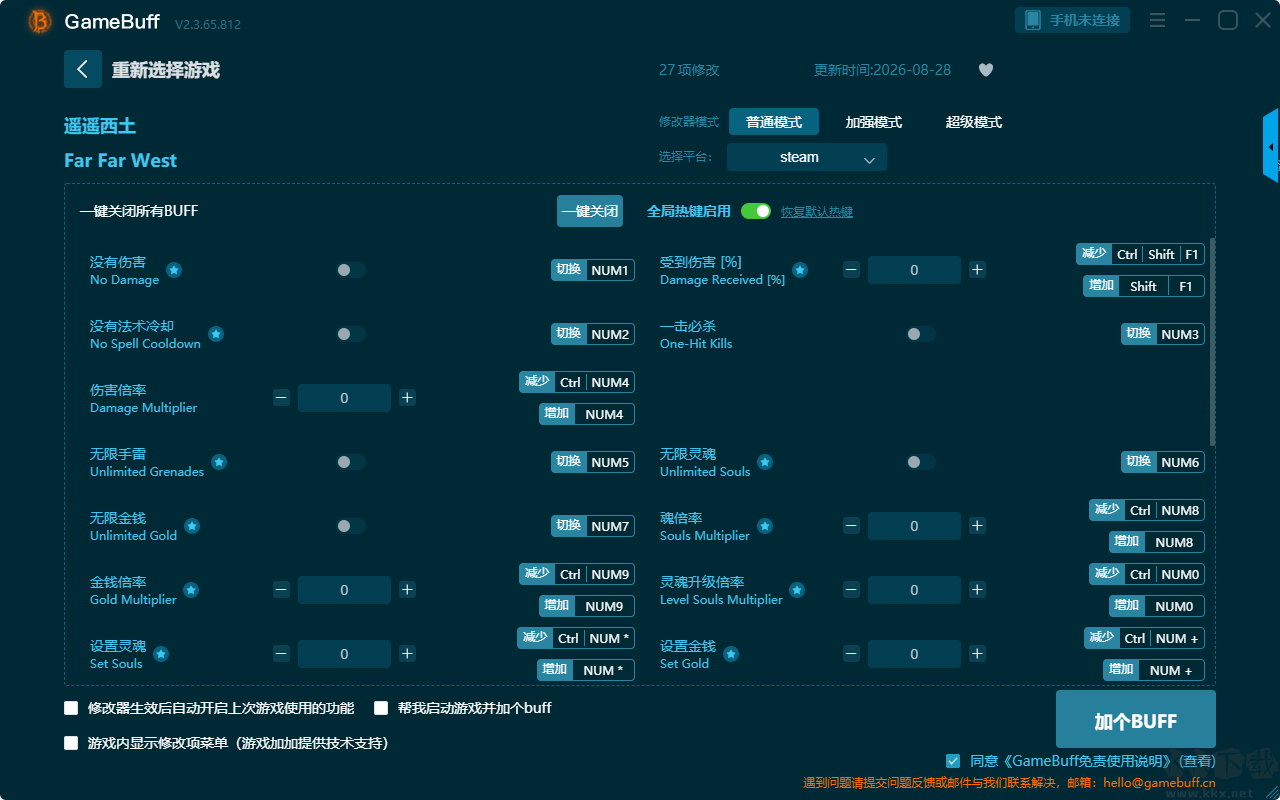Increase the Souls Multiplier value

(x=977, y=526)
